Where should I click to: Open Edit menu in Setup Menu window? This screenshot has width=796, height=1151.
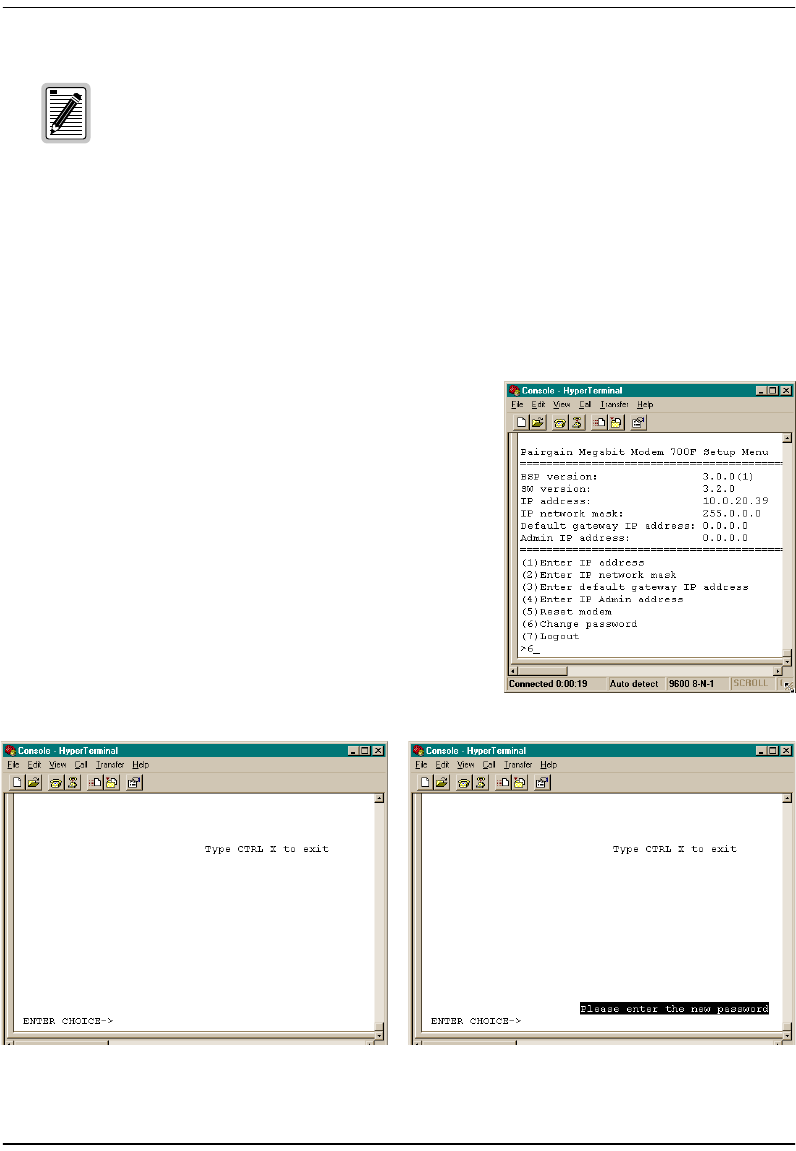tap(538, 404)
